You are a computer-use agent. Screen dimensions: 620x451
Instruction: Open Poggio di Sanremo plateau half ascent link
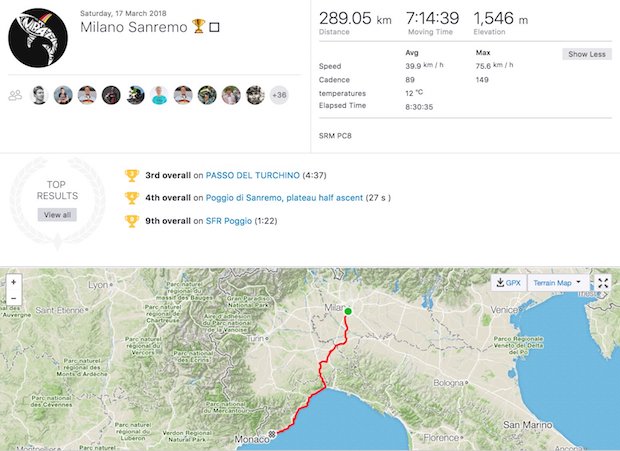(x=284, y=198)
